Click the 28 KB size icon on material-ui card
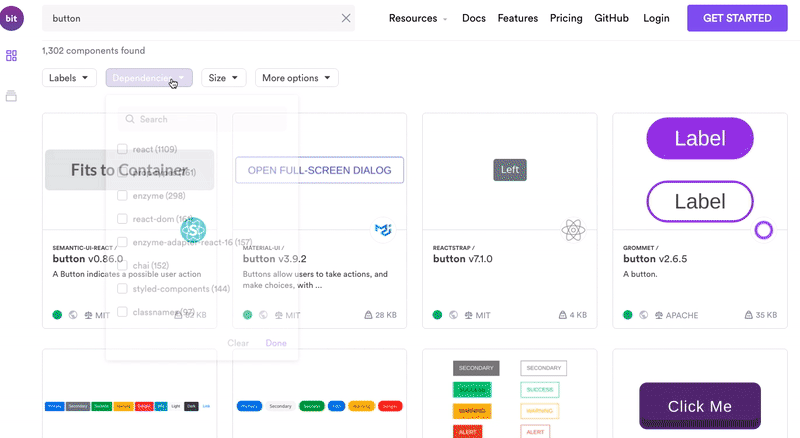The image size is (800, 438). [368, 315]
